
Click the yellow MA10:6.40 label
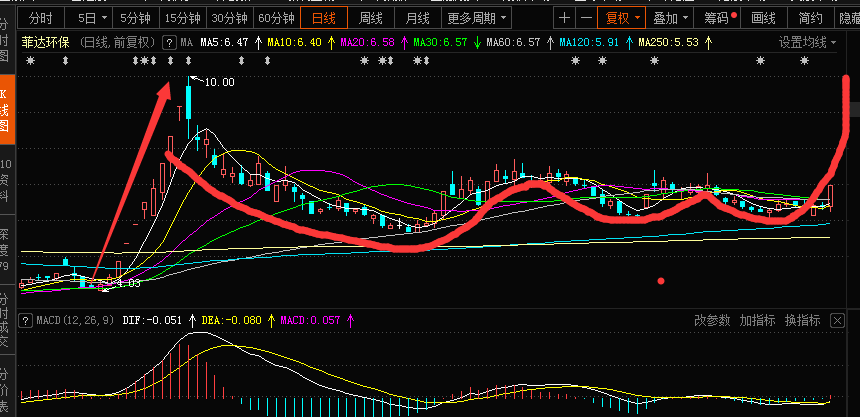(295, 42)
